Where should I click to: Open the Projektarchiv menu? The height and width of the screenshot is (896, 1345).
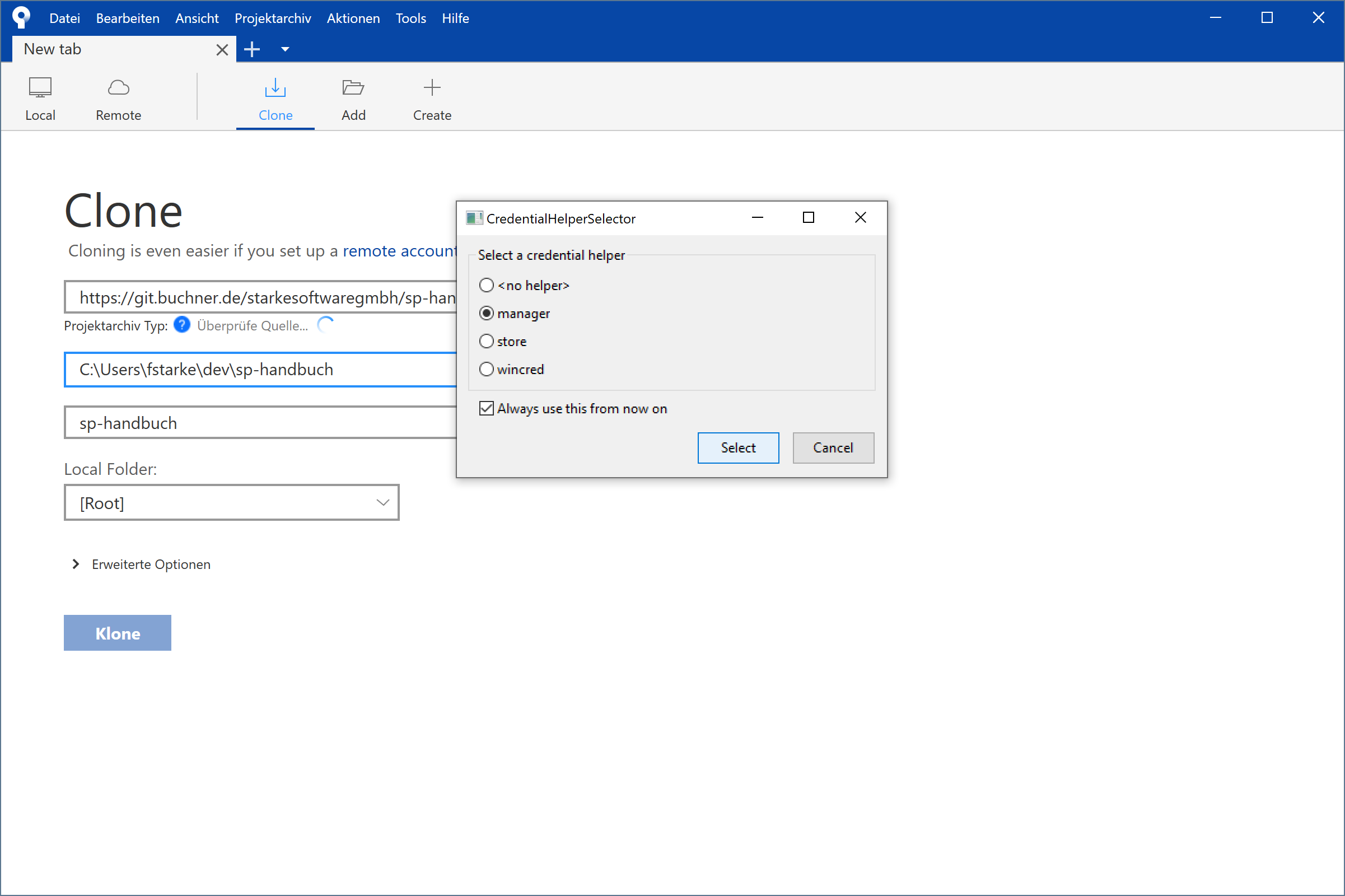273,18
